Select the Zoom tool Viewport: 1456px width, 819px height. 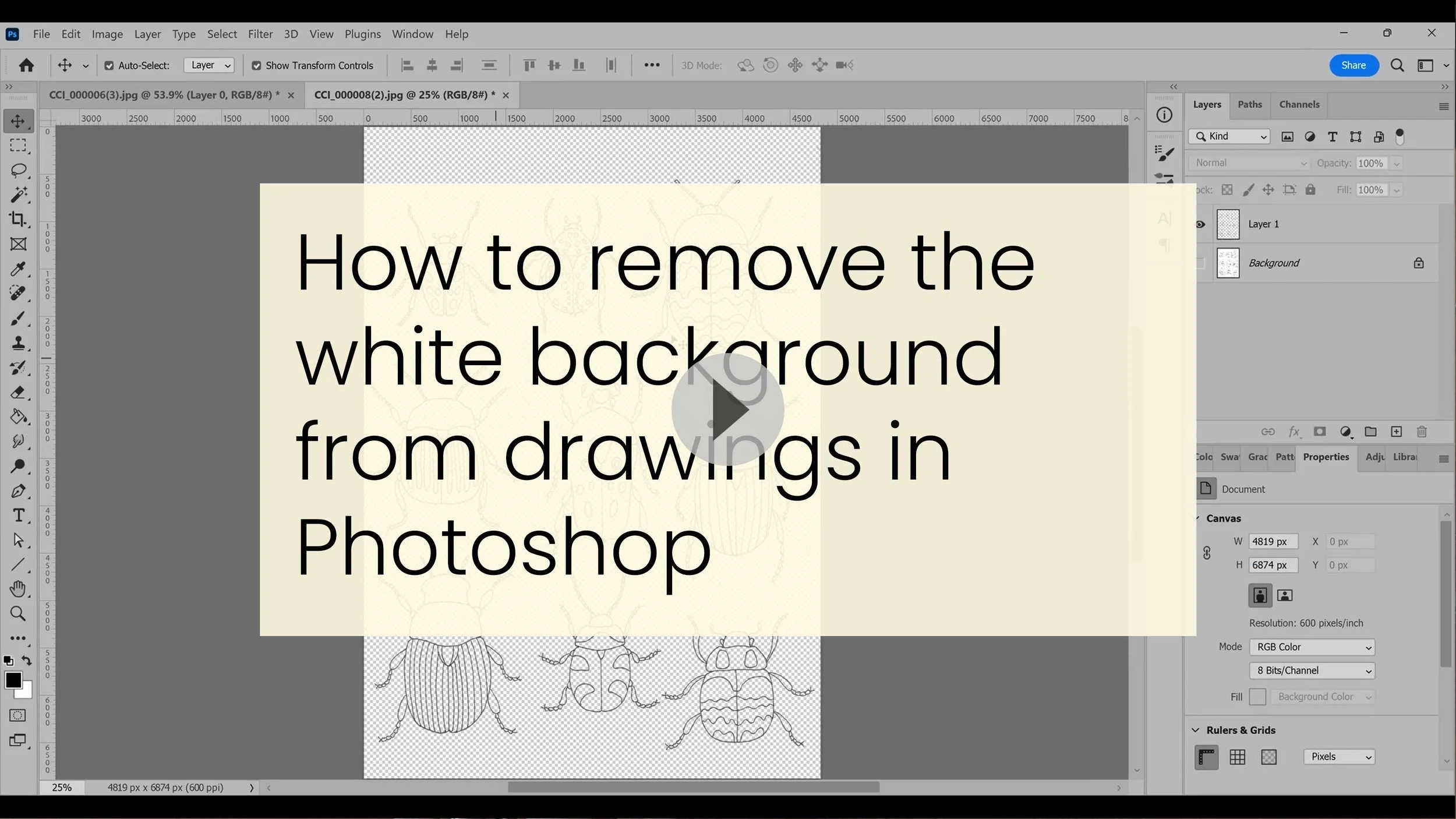[17, 613]
